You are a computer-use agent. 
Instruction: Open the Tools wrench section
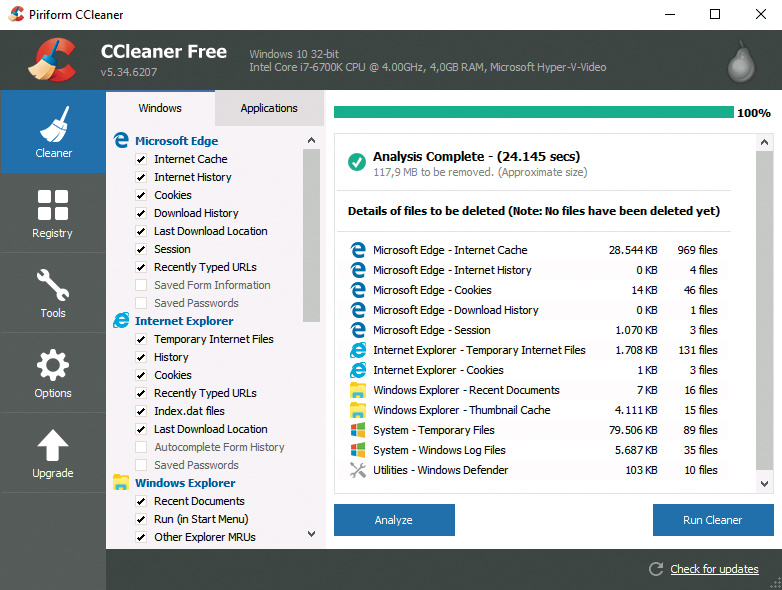[53, 293]
